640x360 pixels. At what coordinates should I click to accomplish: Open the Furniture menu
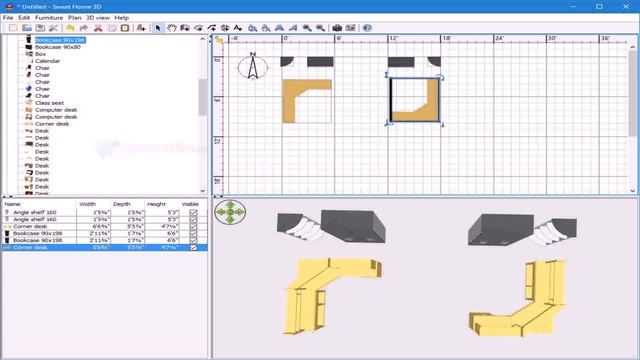click(x=49, y=18)
